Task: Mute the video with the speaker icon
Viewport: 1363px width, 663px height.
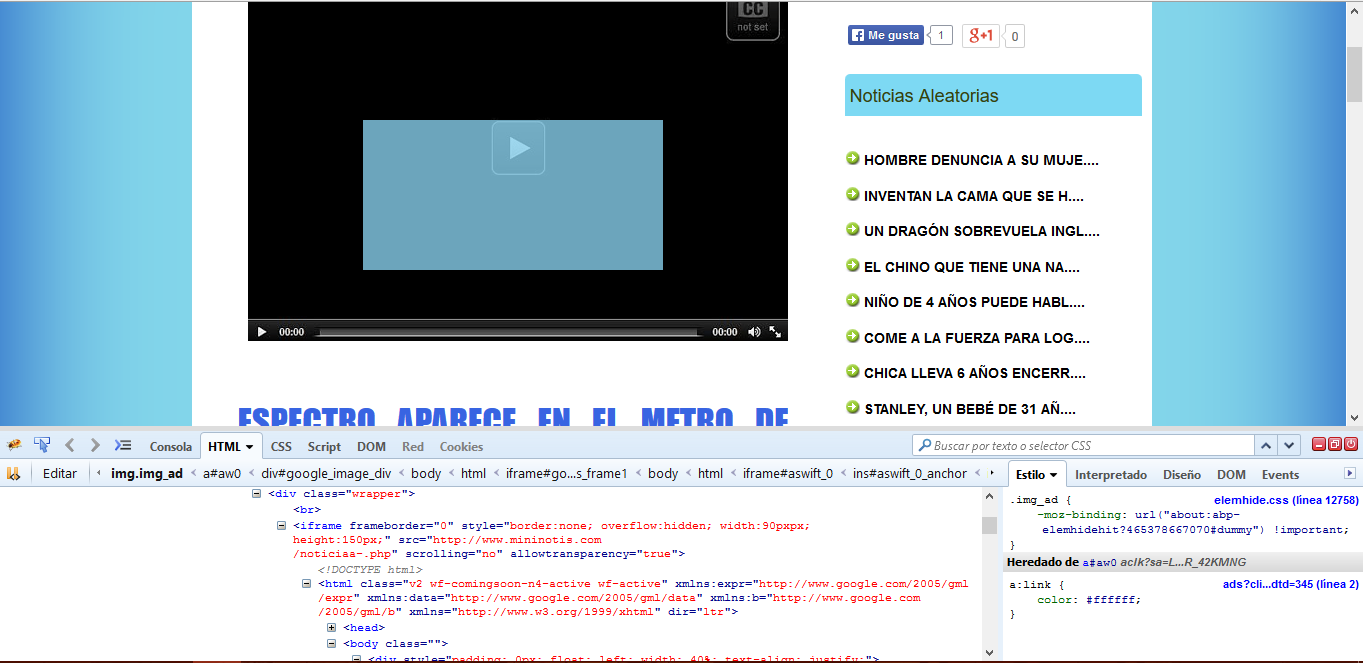Action: point(754,332)
